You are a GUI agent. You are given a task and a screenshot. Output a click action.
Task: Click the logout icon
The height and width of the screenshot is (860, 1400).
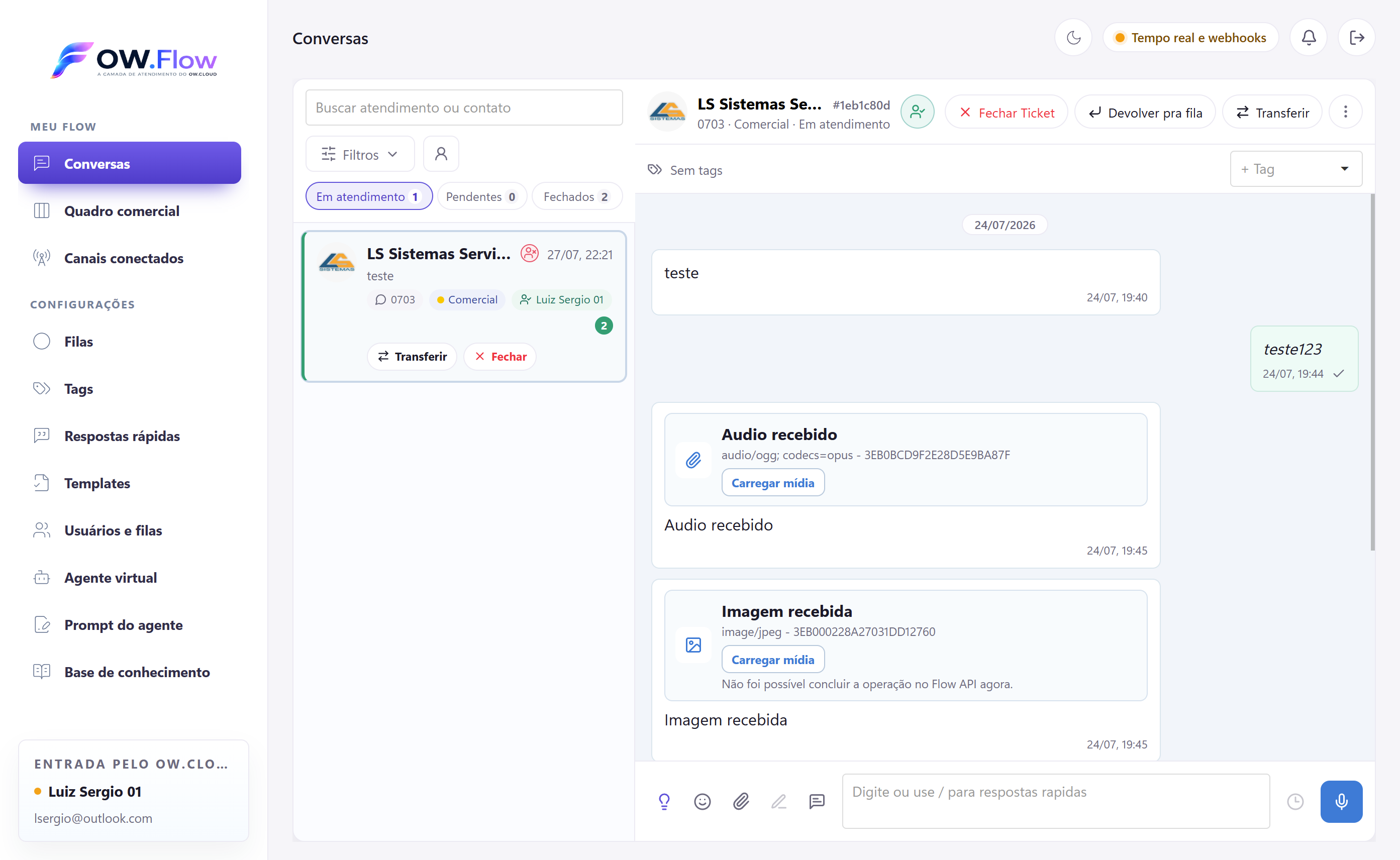tap(1357, 38)
